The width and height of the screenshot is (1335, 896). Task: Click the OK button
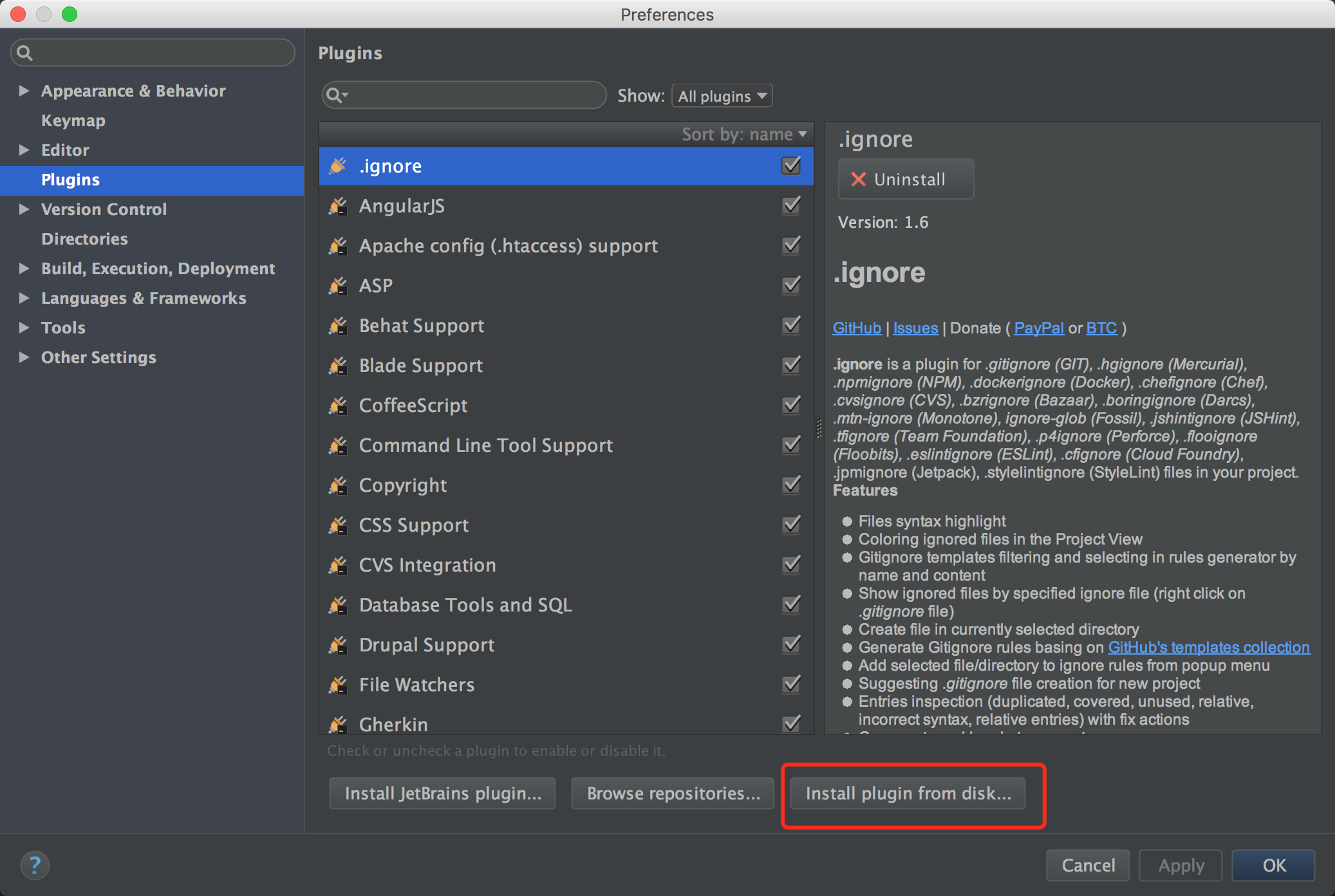pos(1273,865)
